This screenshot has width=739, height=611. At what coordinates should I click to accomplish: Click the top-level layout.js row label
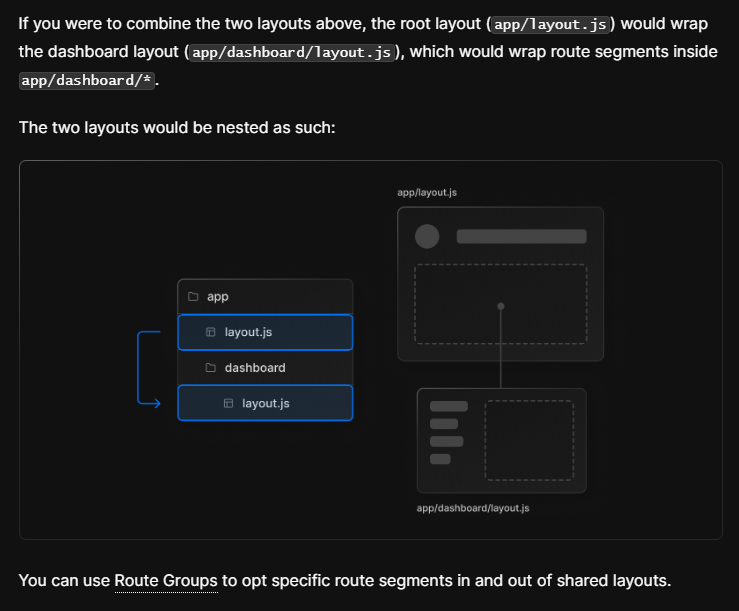click(x=248, y=332)
